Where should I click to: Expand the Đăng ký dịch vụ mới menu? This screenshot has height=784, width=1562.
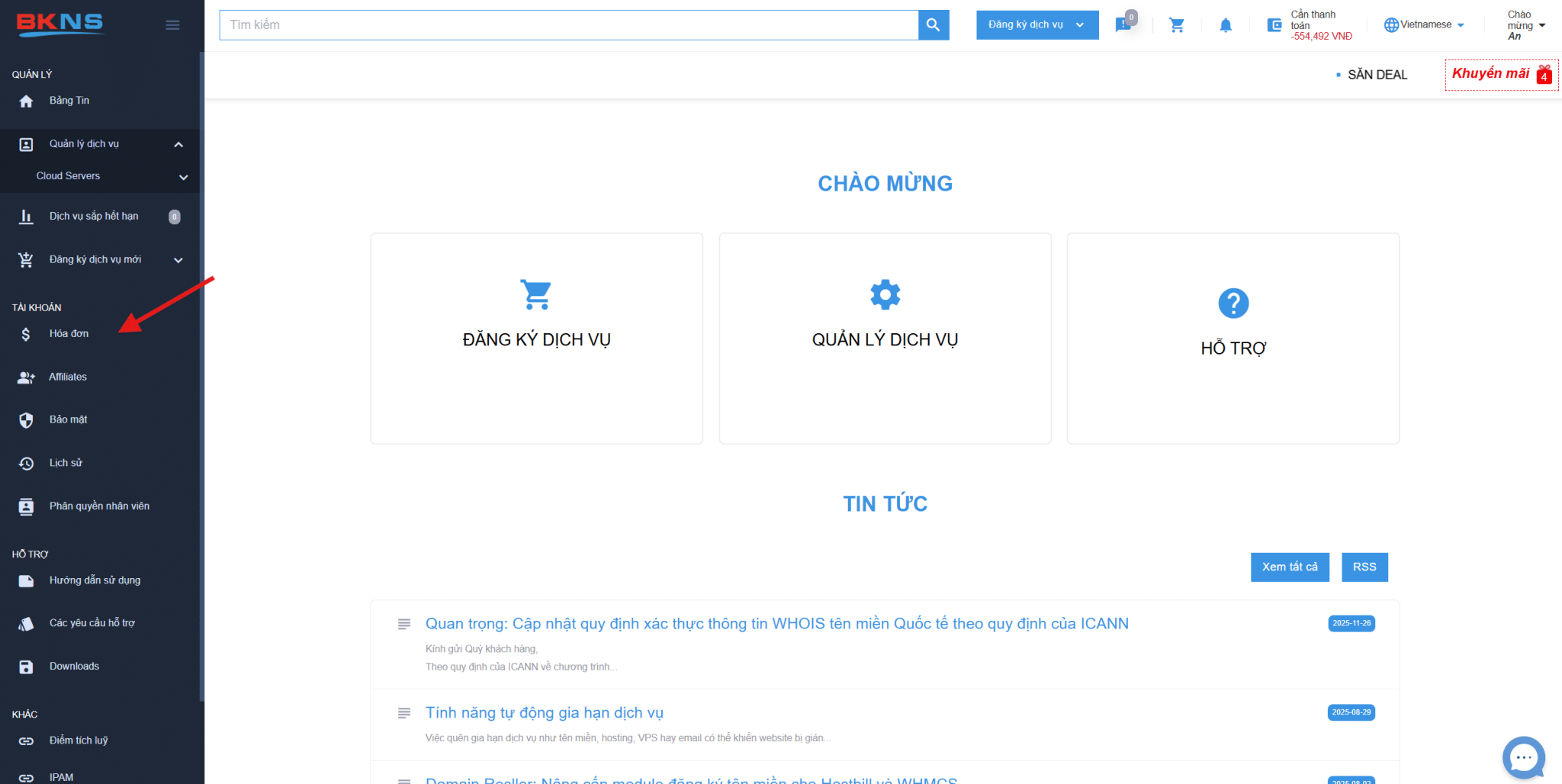tap(178, 260)
